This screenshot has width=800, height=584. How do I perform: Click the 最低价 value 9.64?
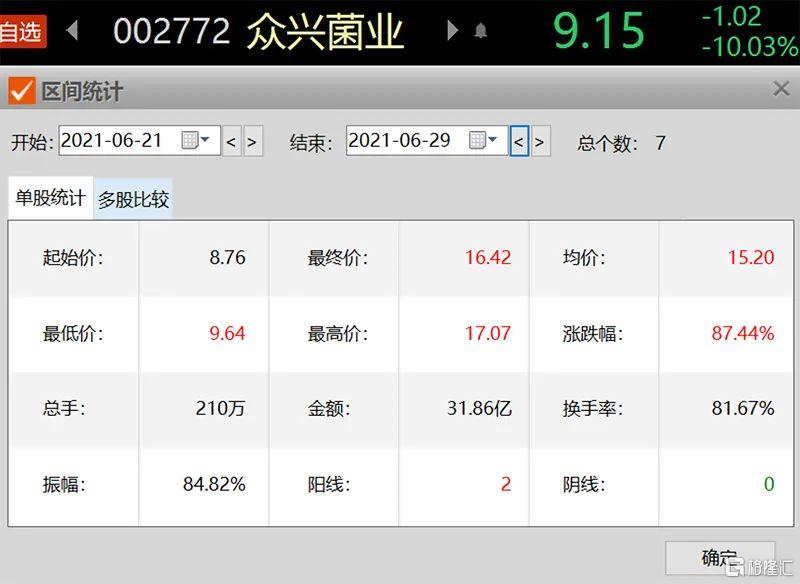228,334
